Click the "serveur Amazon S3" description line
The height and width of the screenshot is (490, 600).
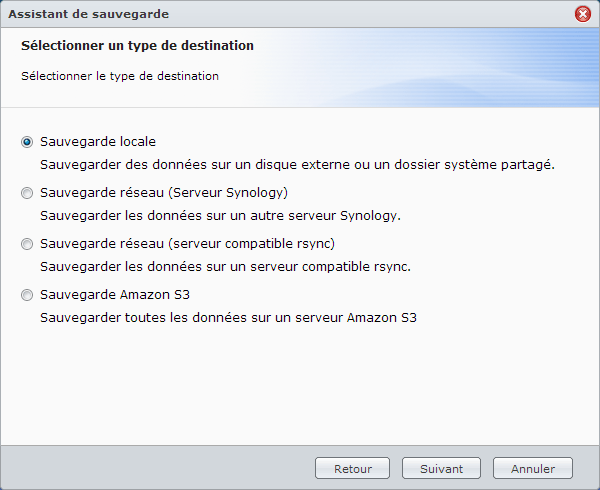[x=228, y=318]
